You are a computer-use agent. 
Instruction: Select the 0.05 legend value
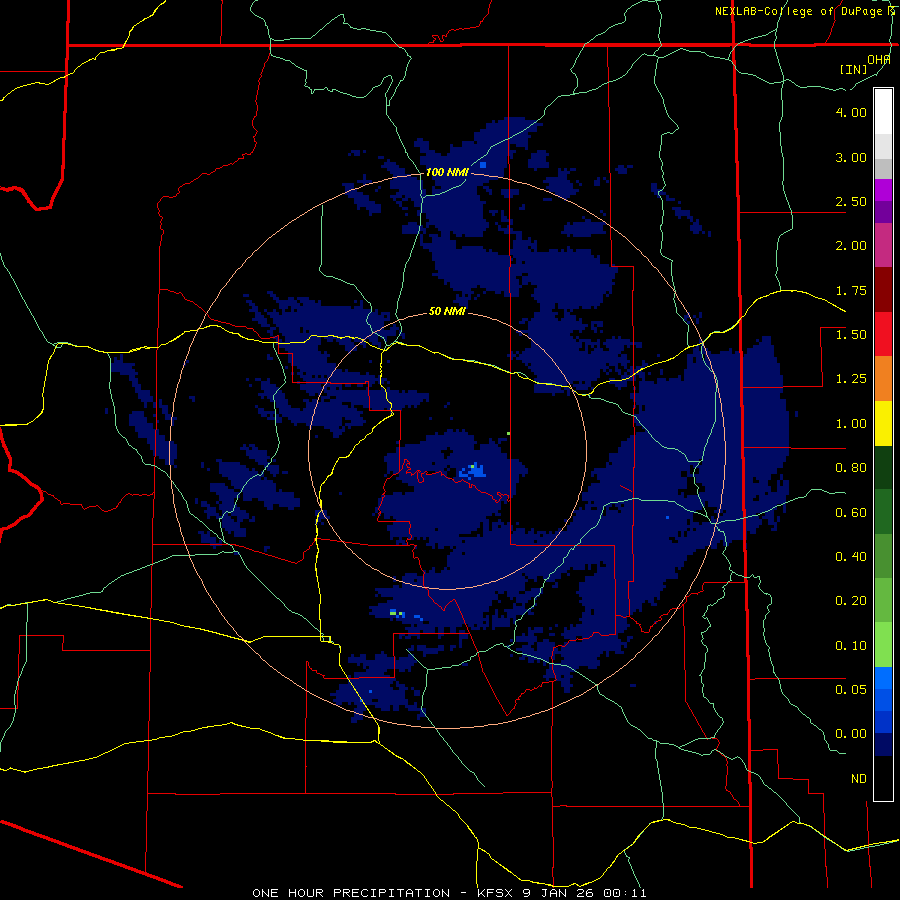tap(851, 689)
